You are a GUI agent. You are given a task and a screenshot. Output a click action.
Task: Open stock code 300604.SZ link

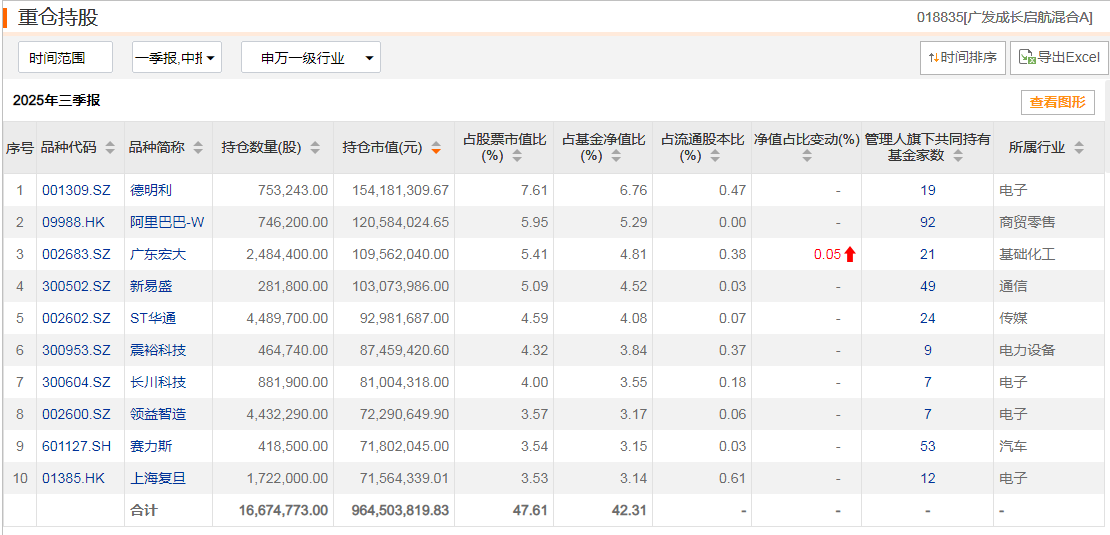click(x=76, y=383)
